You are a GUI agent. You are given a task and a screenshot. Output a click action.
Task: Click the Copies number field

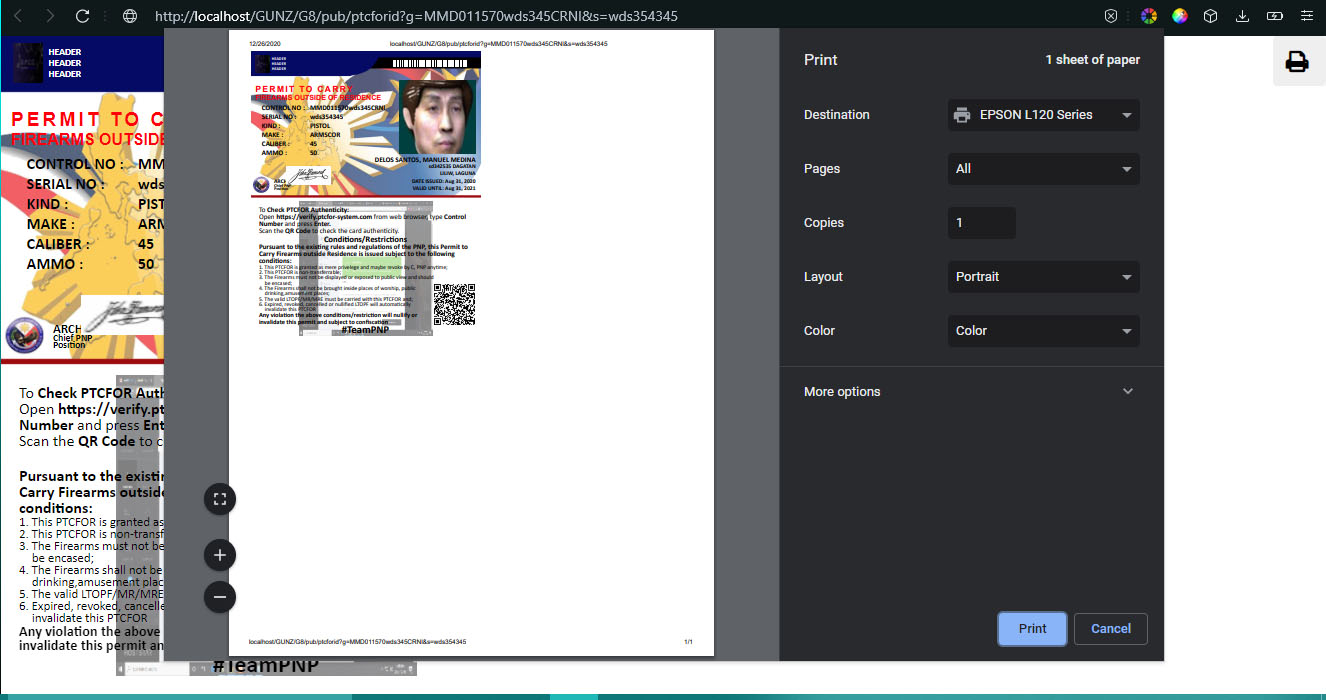point(981,223)
